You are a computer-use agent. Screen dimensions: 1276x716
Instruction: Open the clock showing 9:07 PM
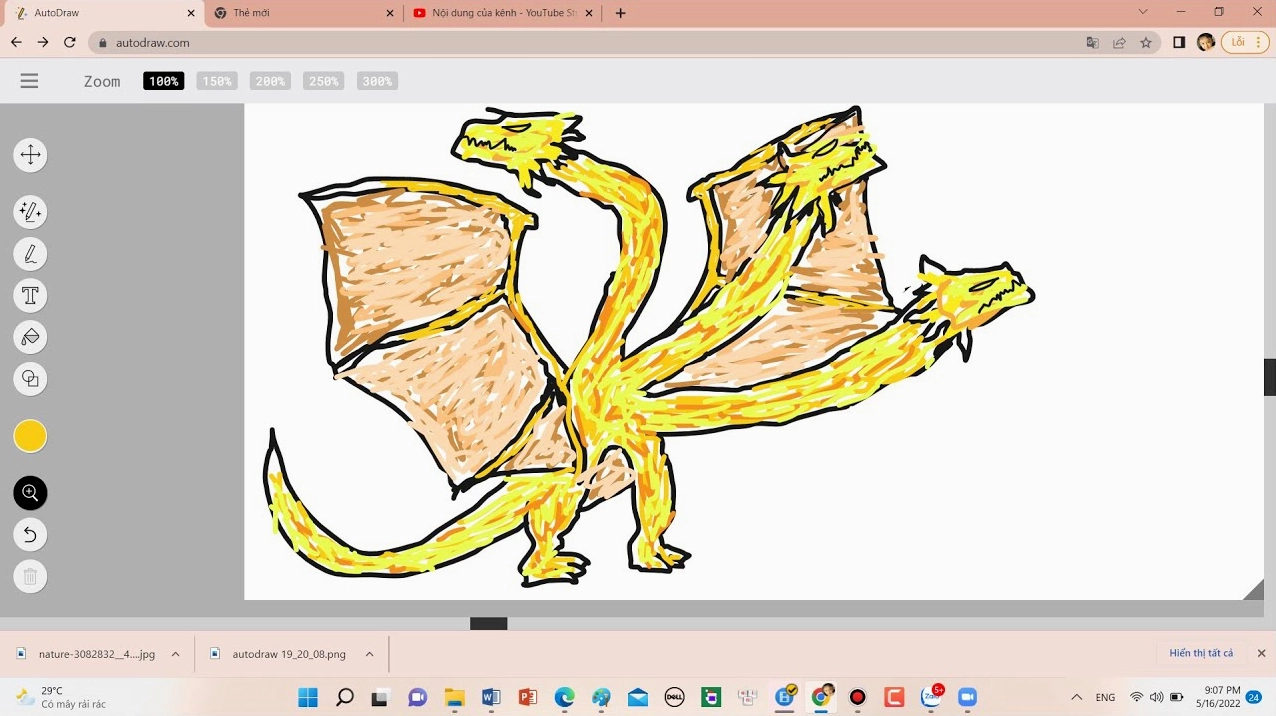click(x=1222, y=697)
